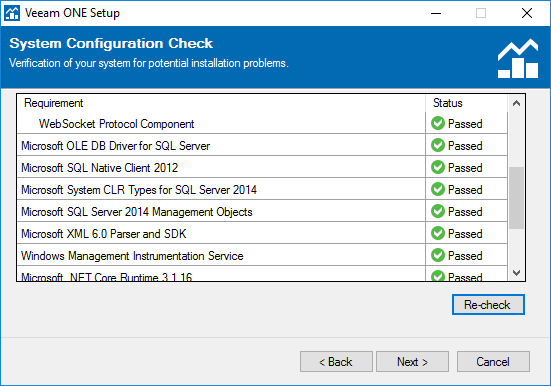Image resolution: width=551 pixels, height=386 pixels.
Task: Click check icon for SQL Server 2014 Management Objects
Action: point(438,211)
